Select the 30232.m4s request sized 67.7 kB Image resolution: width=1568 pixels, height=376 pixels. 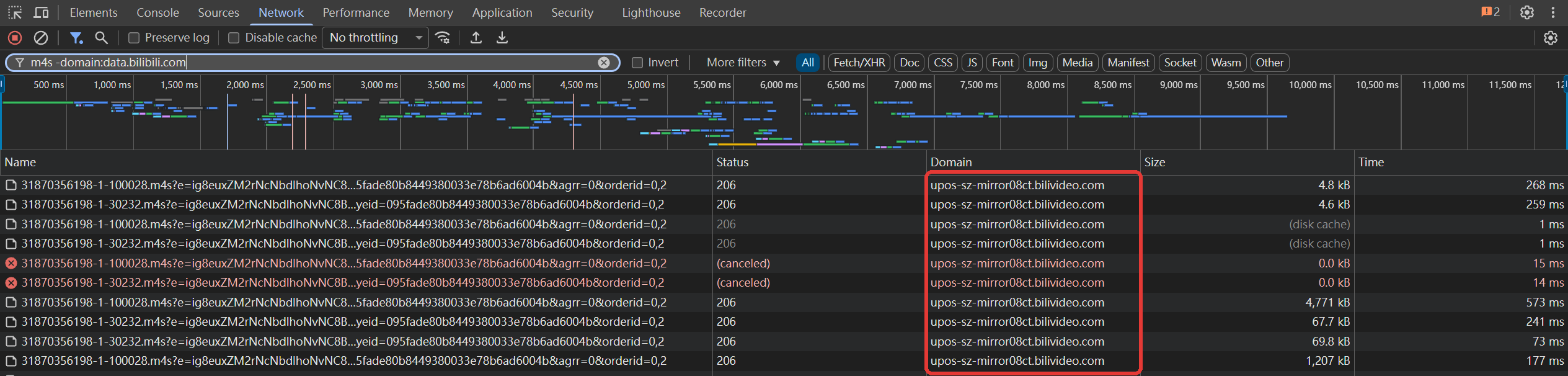(x=784, y=322)
